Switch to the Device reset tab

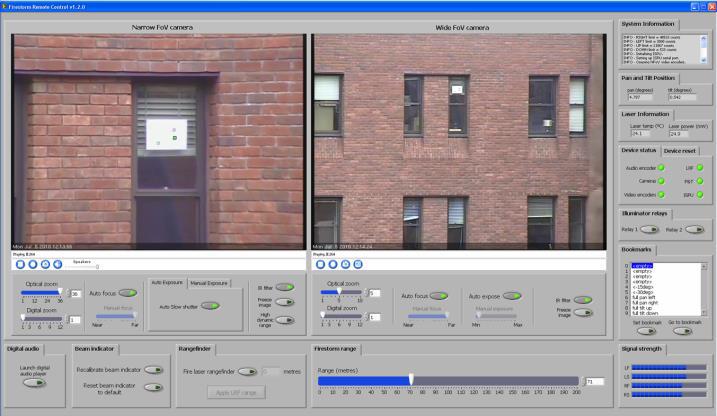point(680,151)
